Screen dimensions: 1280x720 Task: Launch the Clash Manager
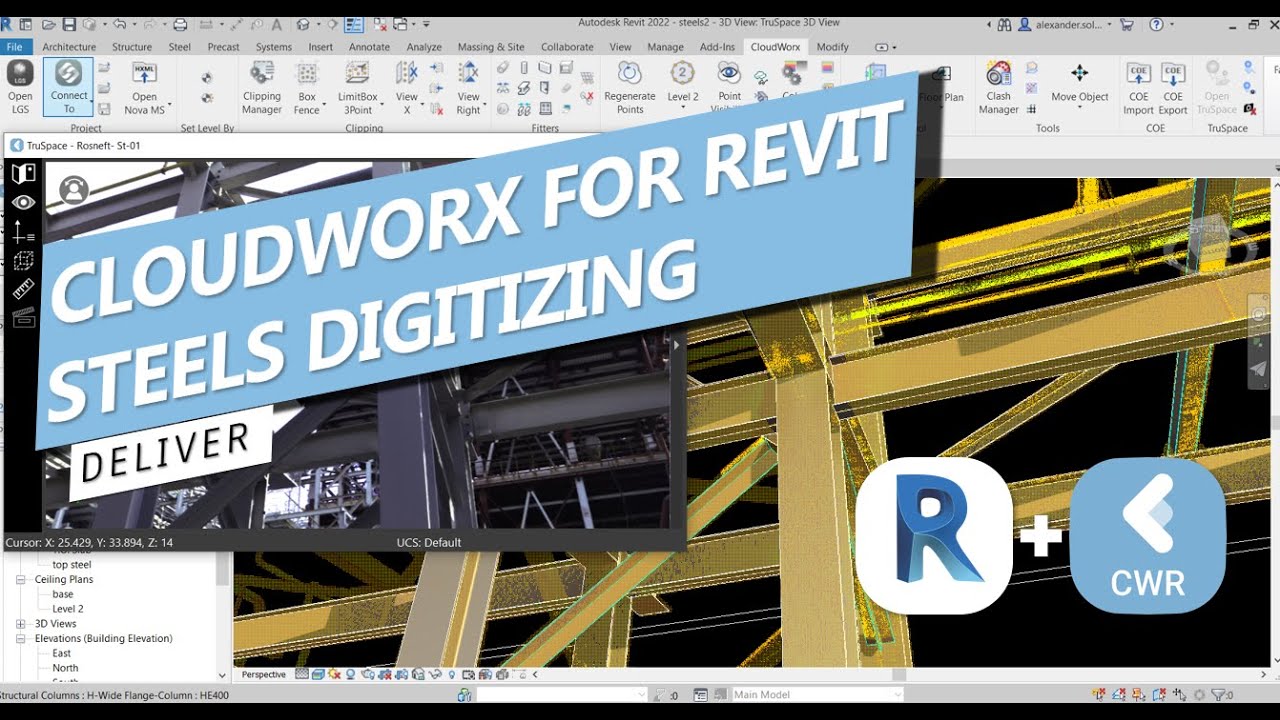click(x=998, y=87)
